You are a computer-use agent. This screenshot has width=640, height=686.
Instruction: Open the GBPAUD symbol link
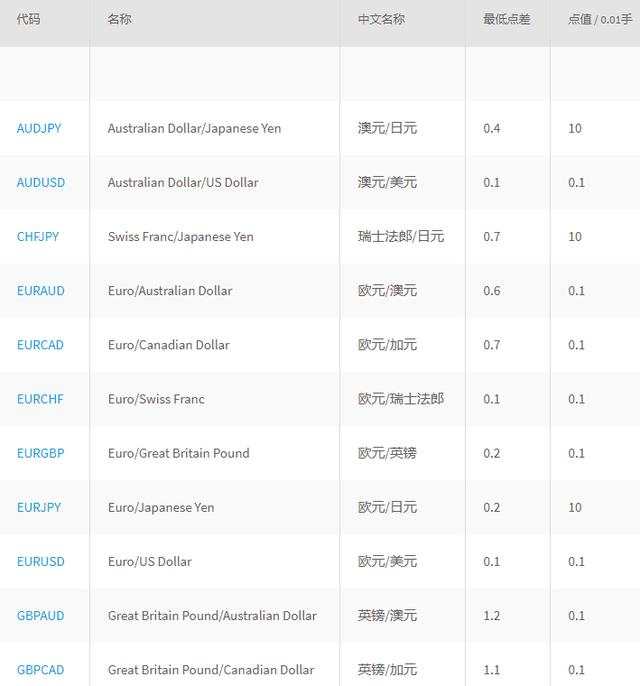(x=41, y=616)
